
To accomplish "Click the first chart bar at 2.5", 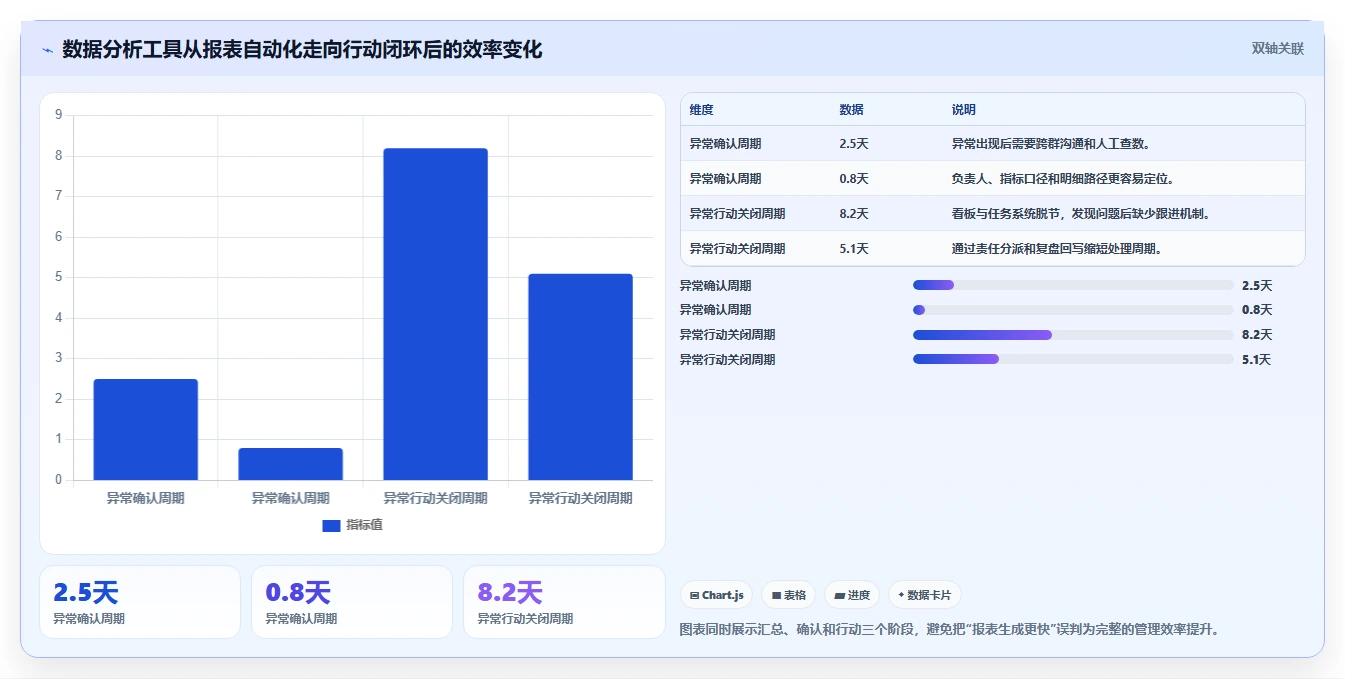I will (145, 429).
